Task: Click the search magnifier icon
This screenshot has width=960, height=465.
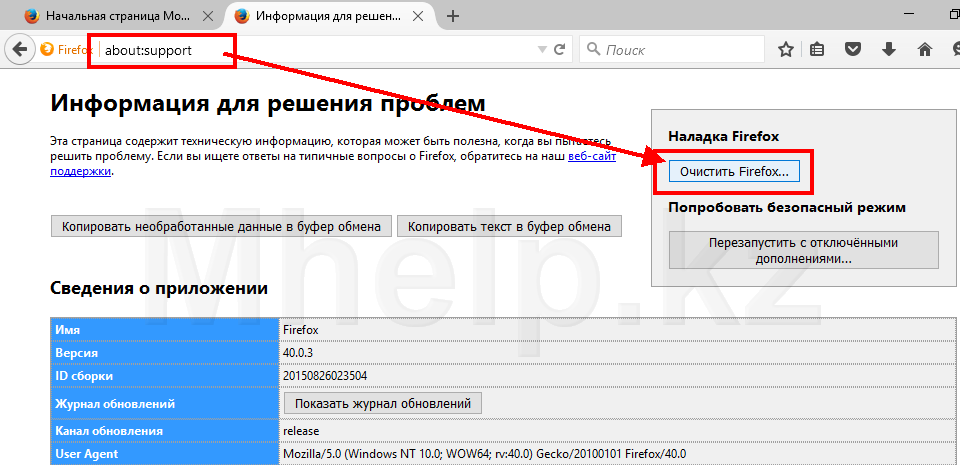Action: coord(593,49)
